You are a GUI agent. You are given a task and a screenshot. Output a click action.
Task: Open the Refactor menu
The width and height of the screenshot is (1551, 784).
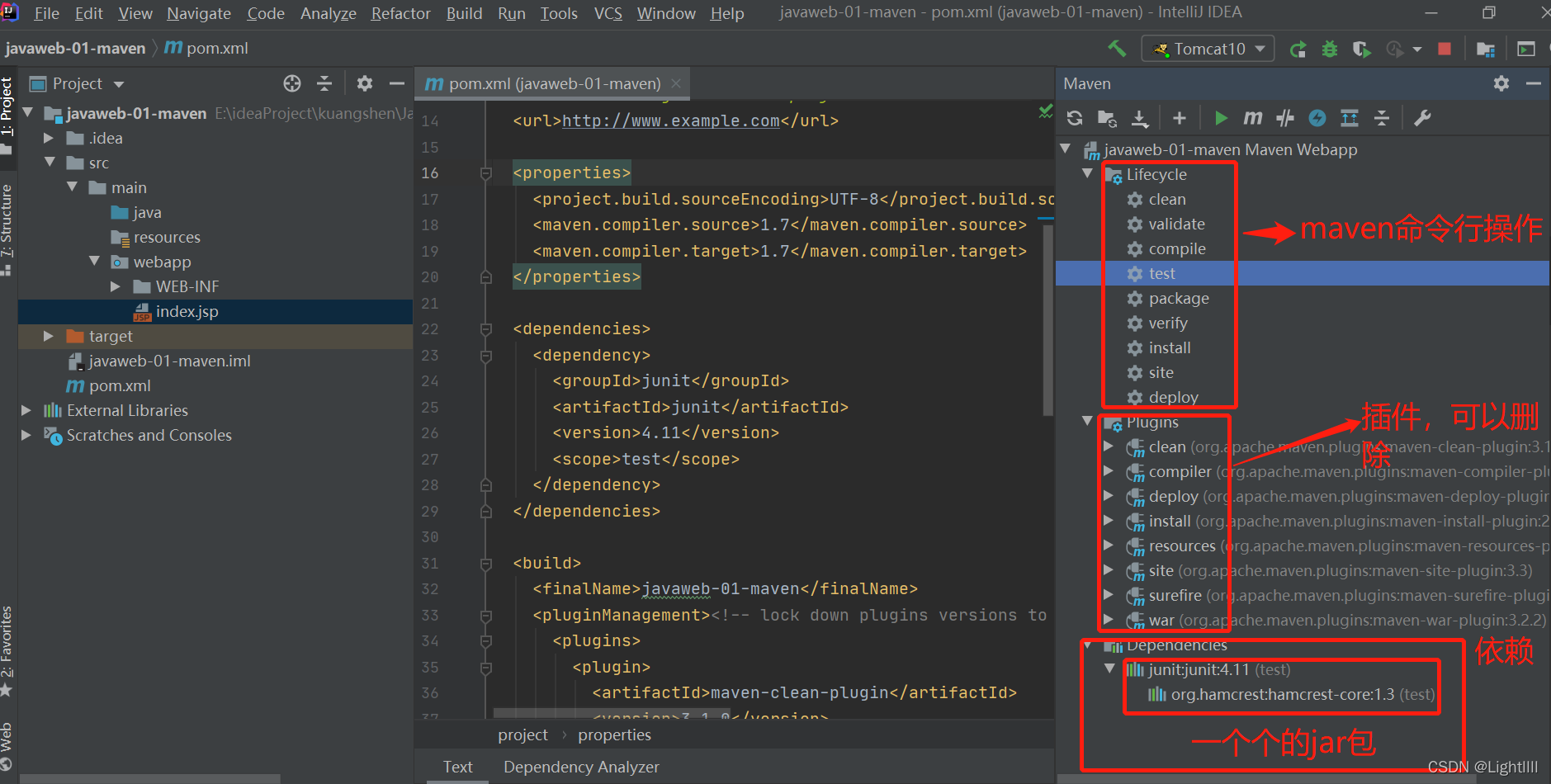[400, 13]
